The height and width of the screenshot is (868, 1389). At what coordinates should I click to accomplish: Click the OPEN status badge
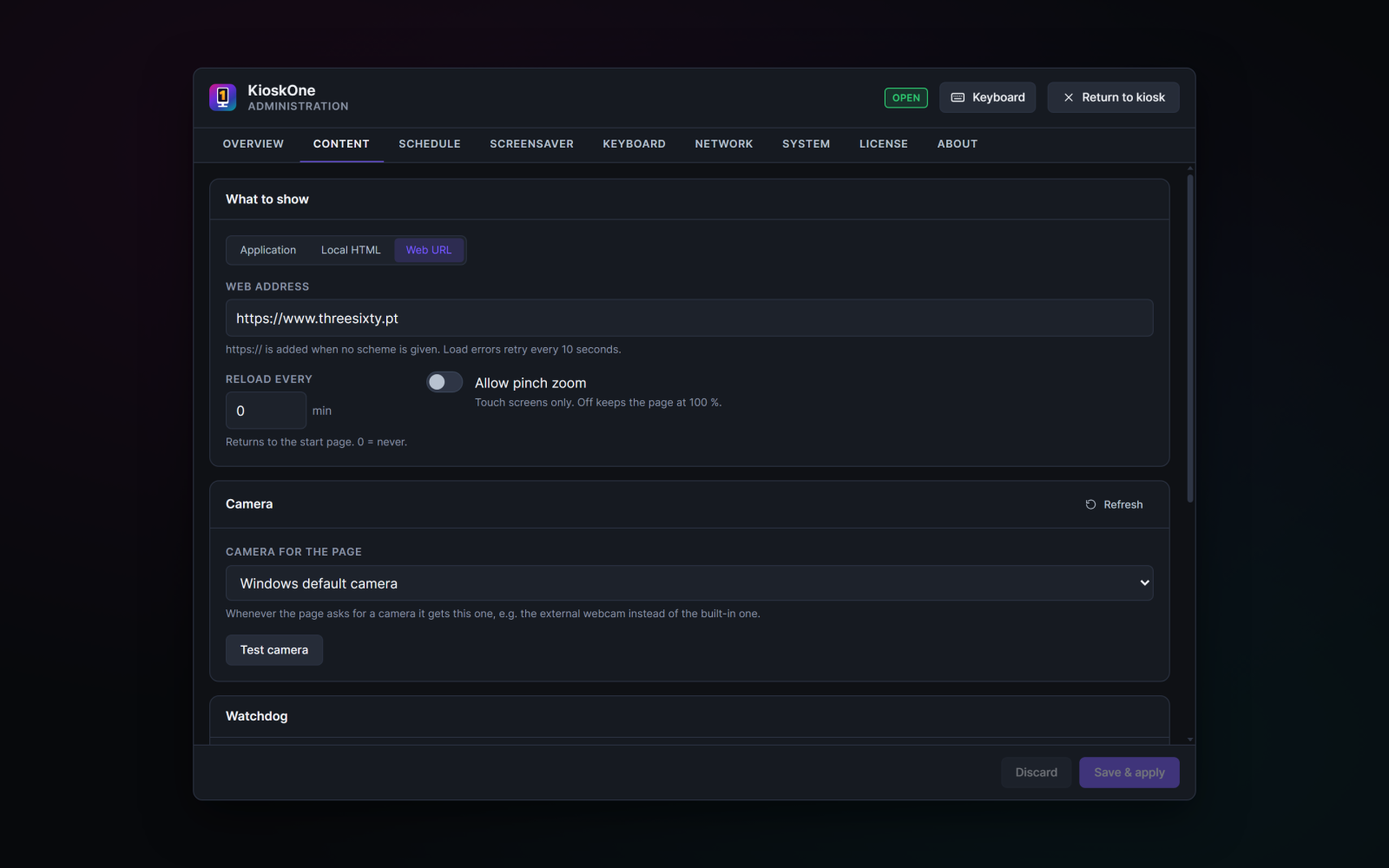(x=905, y=97)
